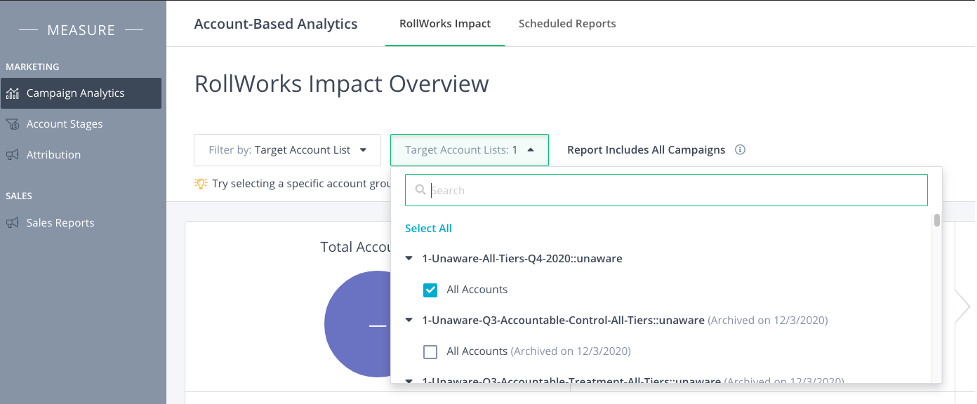Uncheck All Accounts under 1-Unaware-All-Tiers-Q4-2020
The width and height of the screenshot is (977, 404).
pyautogui.click(x=430, y=289)
